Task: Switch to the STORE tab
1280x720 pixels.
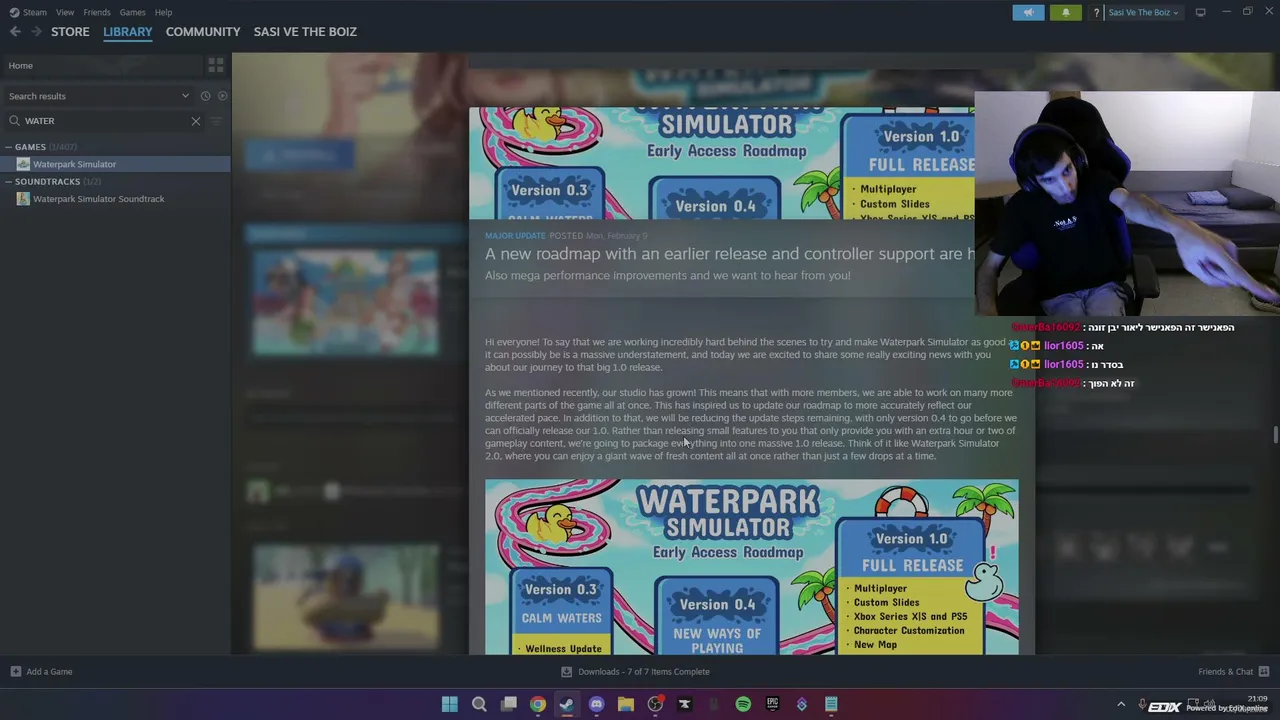Action: [x=70, y=32]
